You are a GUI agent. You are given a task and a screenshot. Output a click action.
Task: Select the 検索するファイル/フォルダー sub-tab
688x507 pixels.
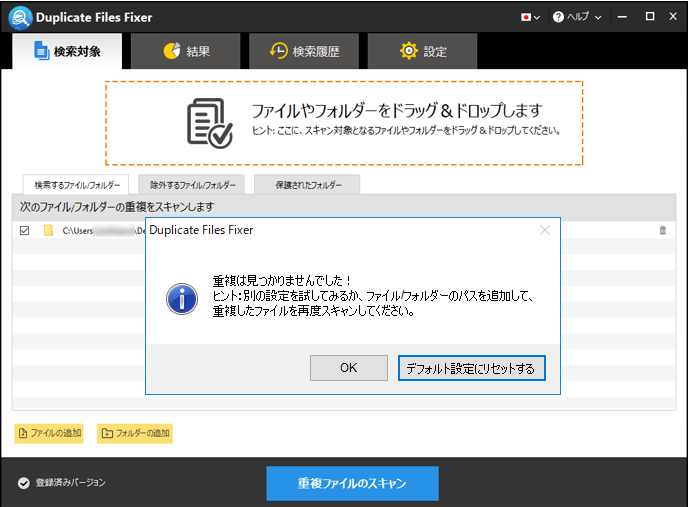click(x=76, y=185)
